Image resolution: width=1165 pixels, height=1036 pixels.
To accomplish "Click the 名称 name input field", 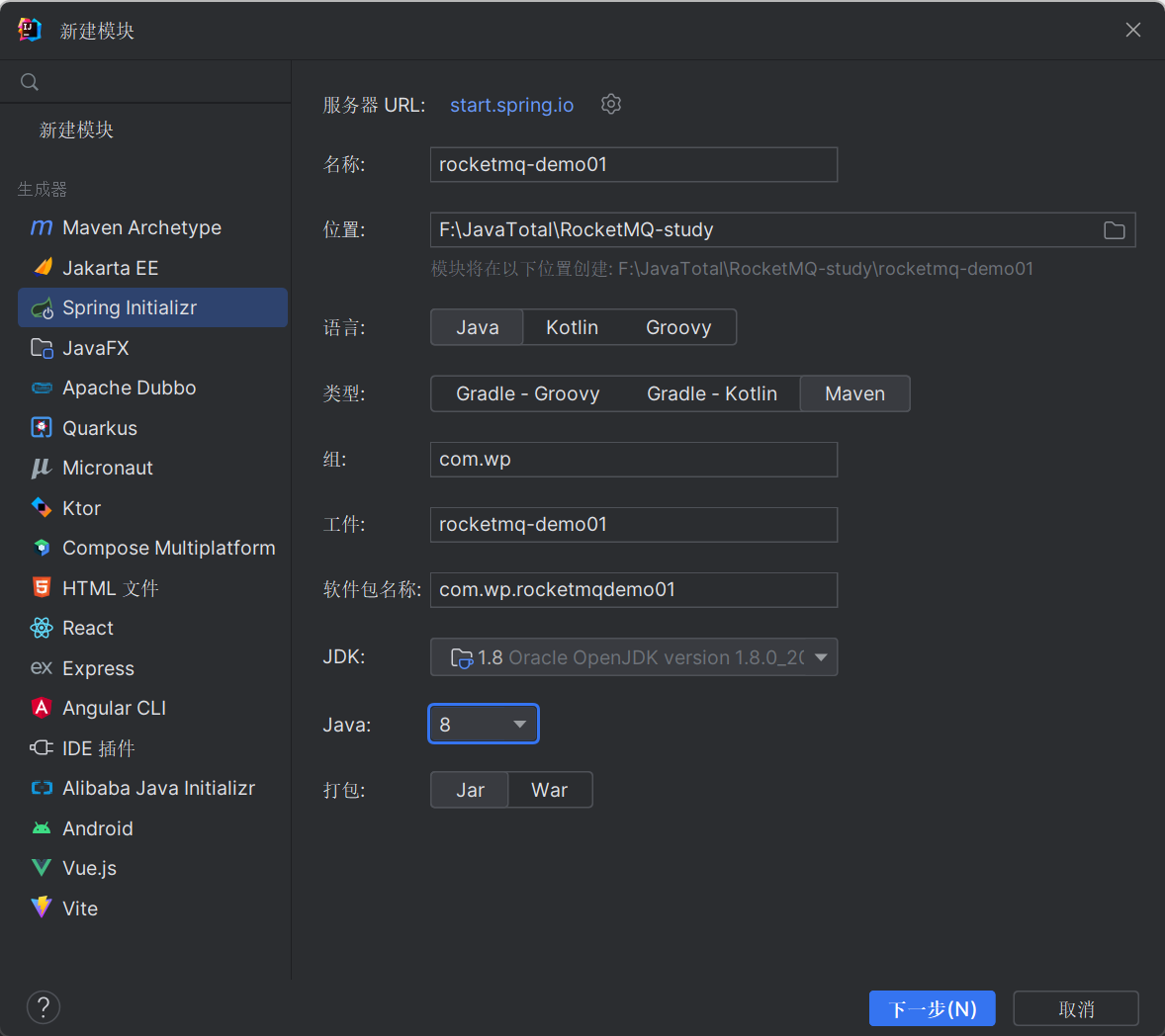I will click(634, 164).
